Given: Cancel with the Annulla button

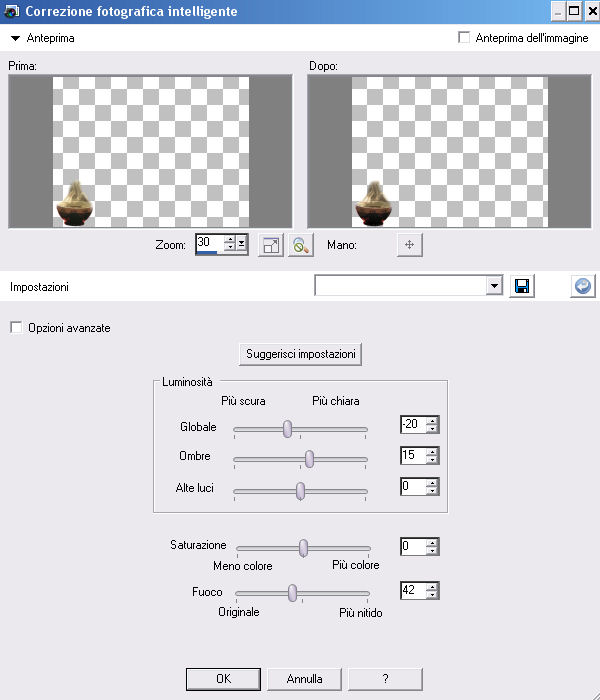Looking at the screenshot, I should [x=304, y=679].
